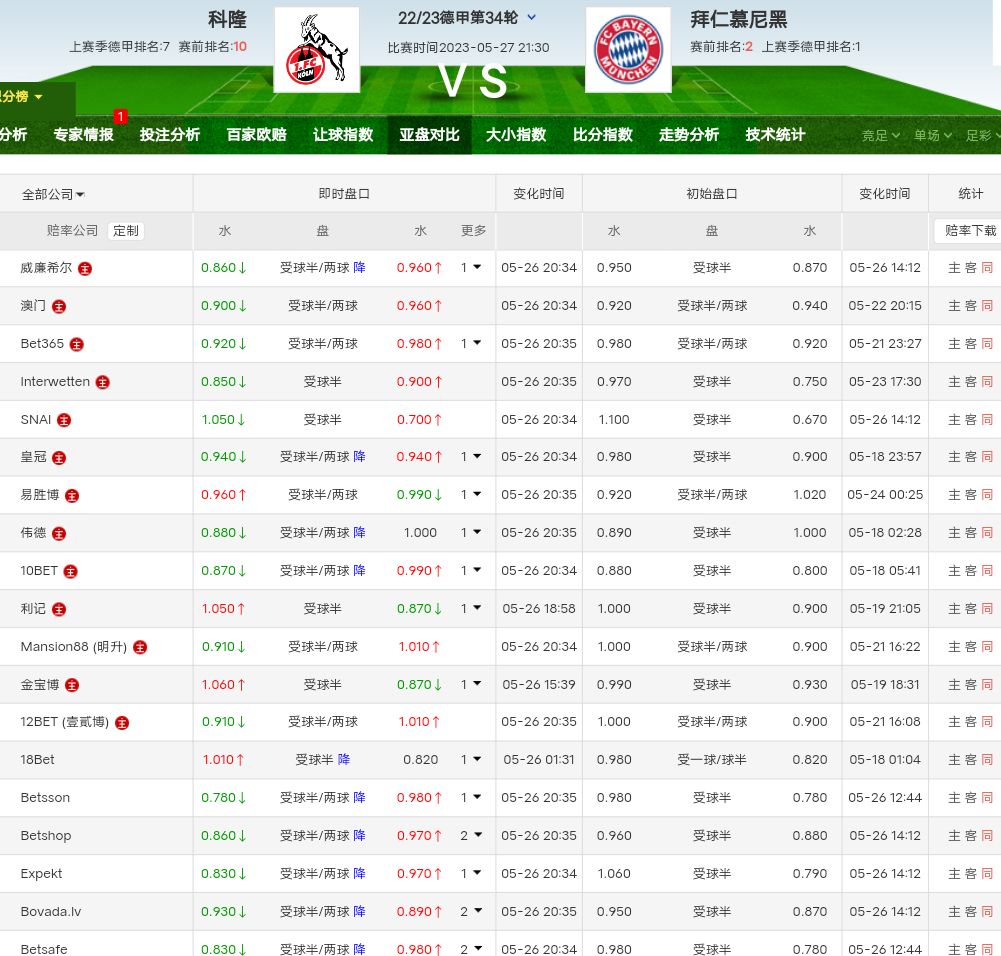Click the red 主 icon beside SNAI
The image size is (1001, 956).
[x=64, y=420]
